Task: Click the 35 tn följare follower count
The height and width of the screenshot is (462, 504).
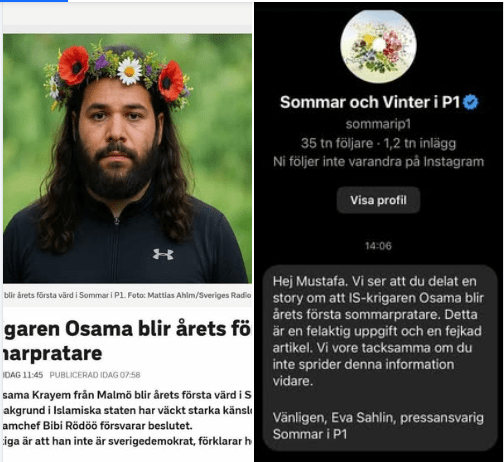Action: pyautogui.click(x=337, y=143)
